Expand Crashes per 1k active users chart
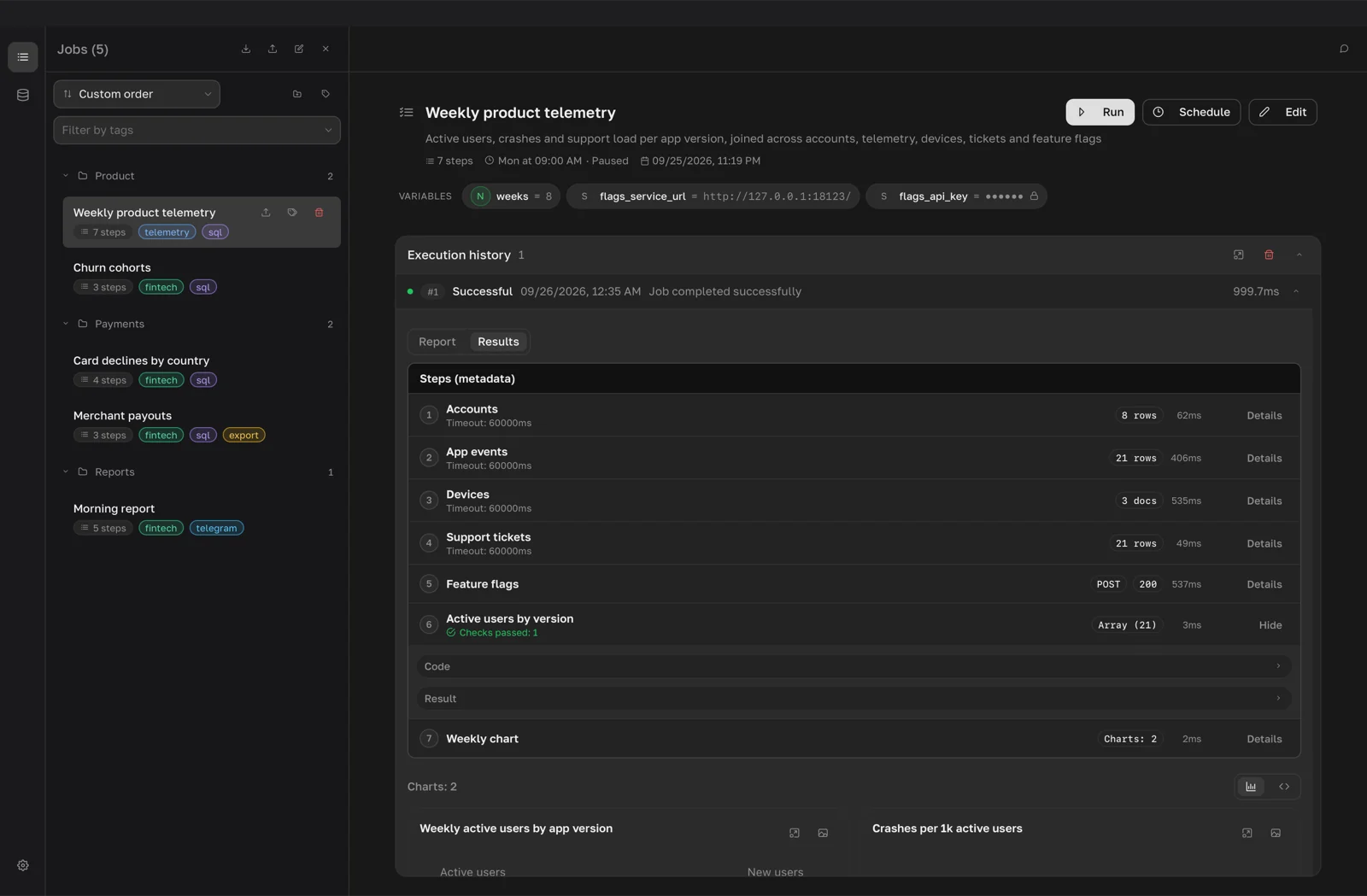Screen dimensions: 1367x896 (x=1247, y=833)
